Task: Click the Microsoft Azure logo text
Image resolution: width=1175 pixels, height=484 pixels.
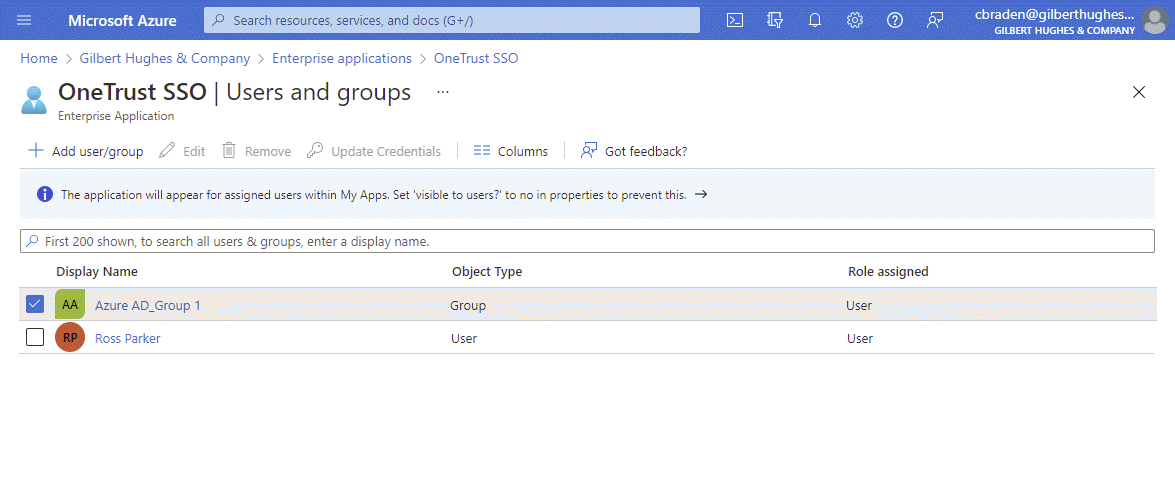Action: coord(122,20)
